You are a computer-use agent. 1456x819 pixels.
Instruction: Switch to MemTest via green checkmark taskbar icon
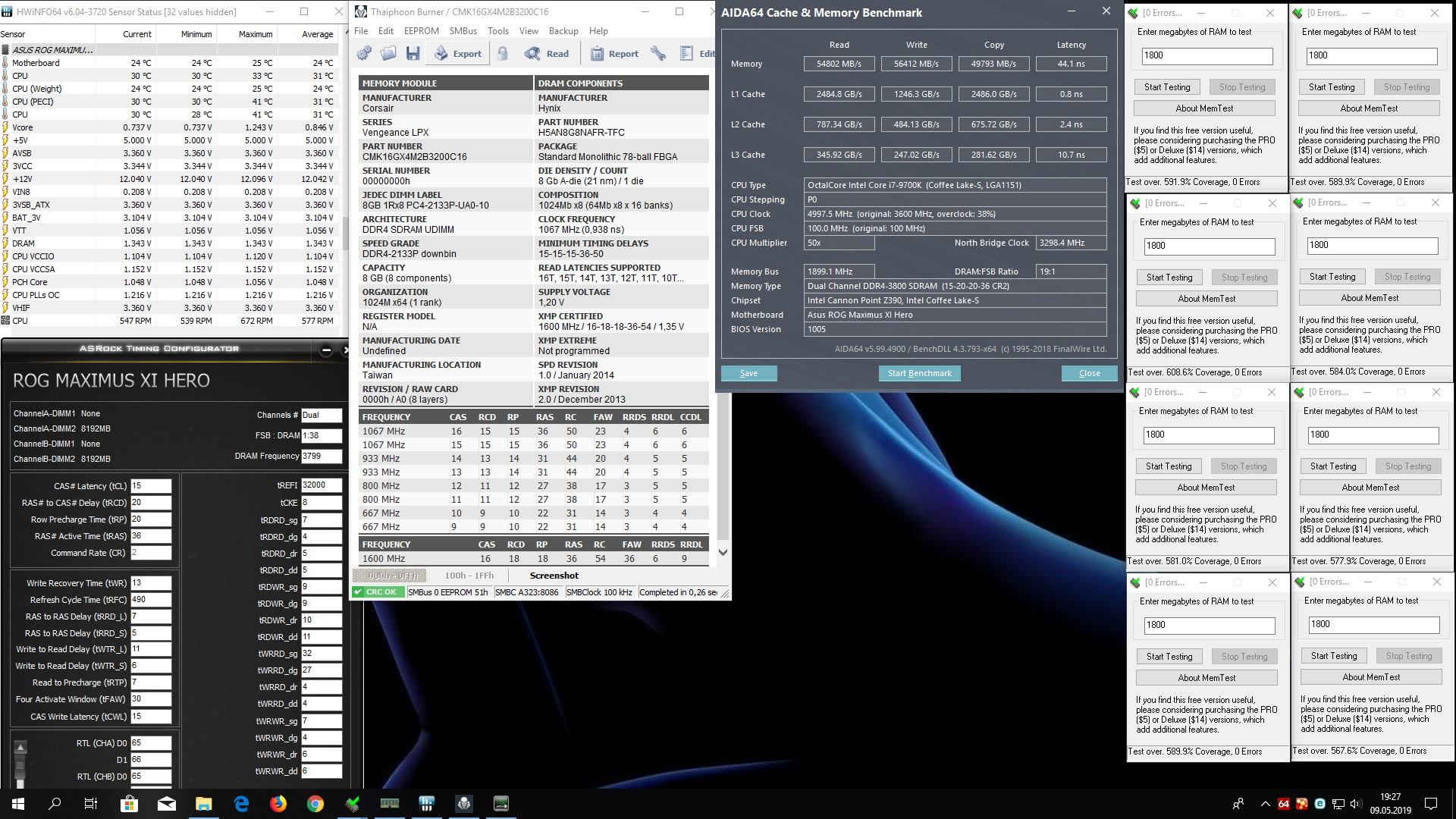click(x=353, y=804)
